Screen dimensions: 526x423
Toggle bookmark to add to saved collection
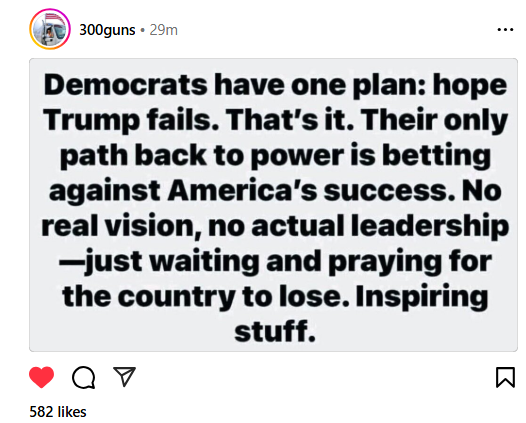(x=505, y=377)
